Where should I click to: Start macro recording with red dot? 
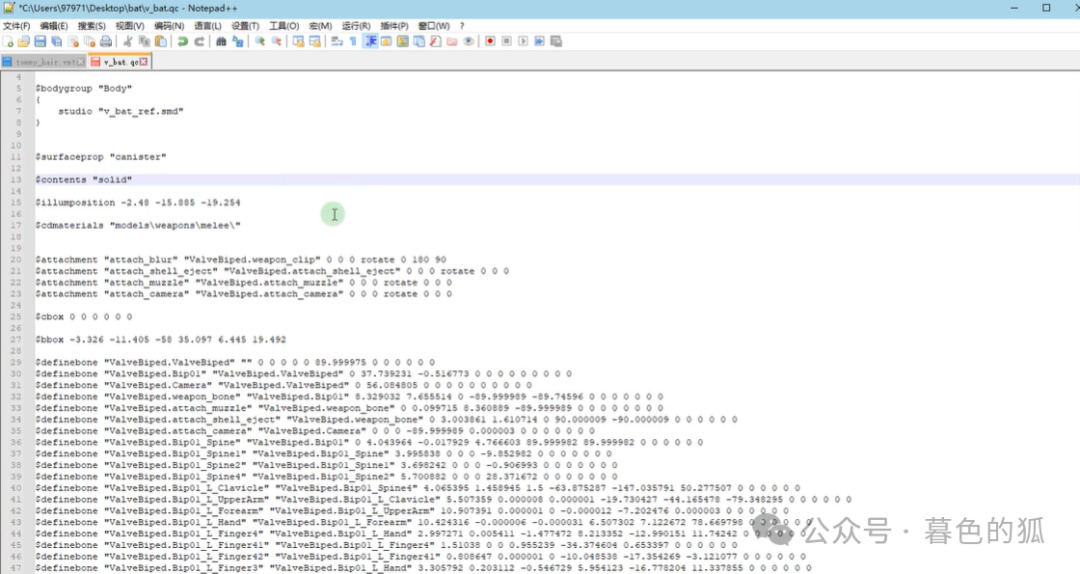pos(490,41)
